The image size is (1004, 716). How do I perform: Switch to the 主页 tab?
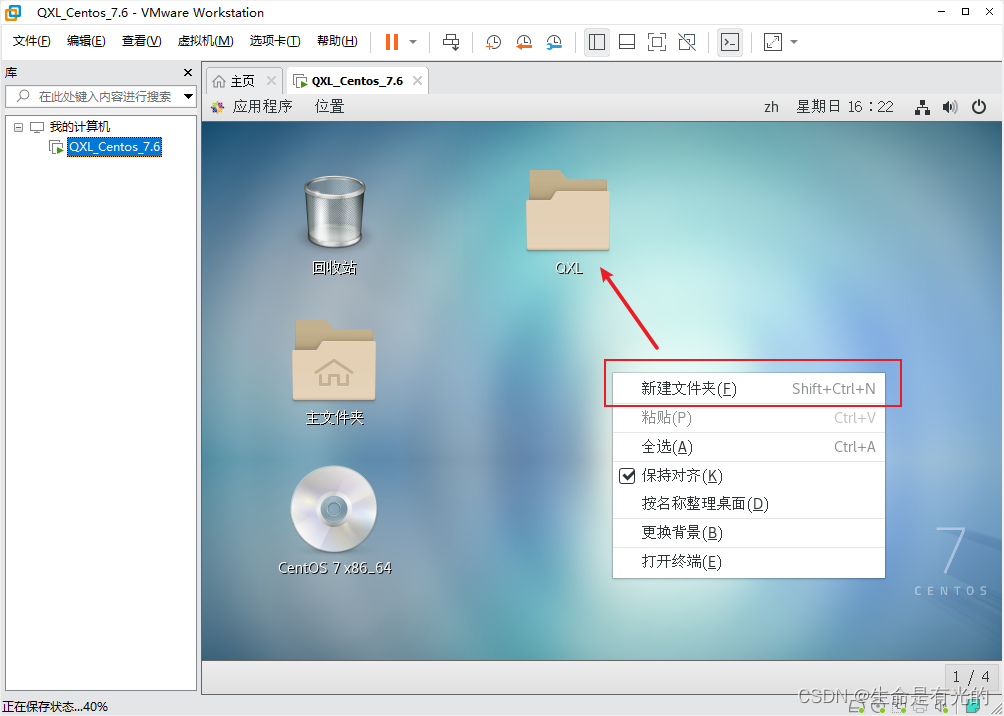coord(243,81)
